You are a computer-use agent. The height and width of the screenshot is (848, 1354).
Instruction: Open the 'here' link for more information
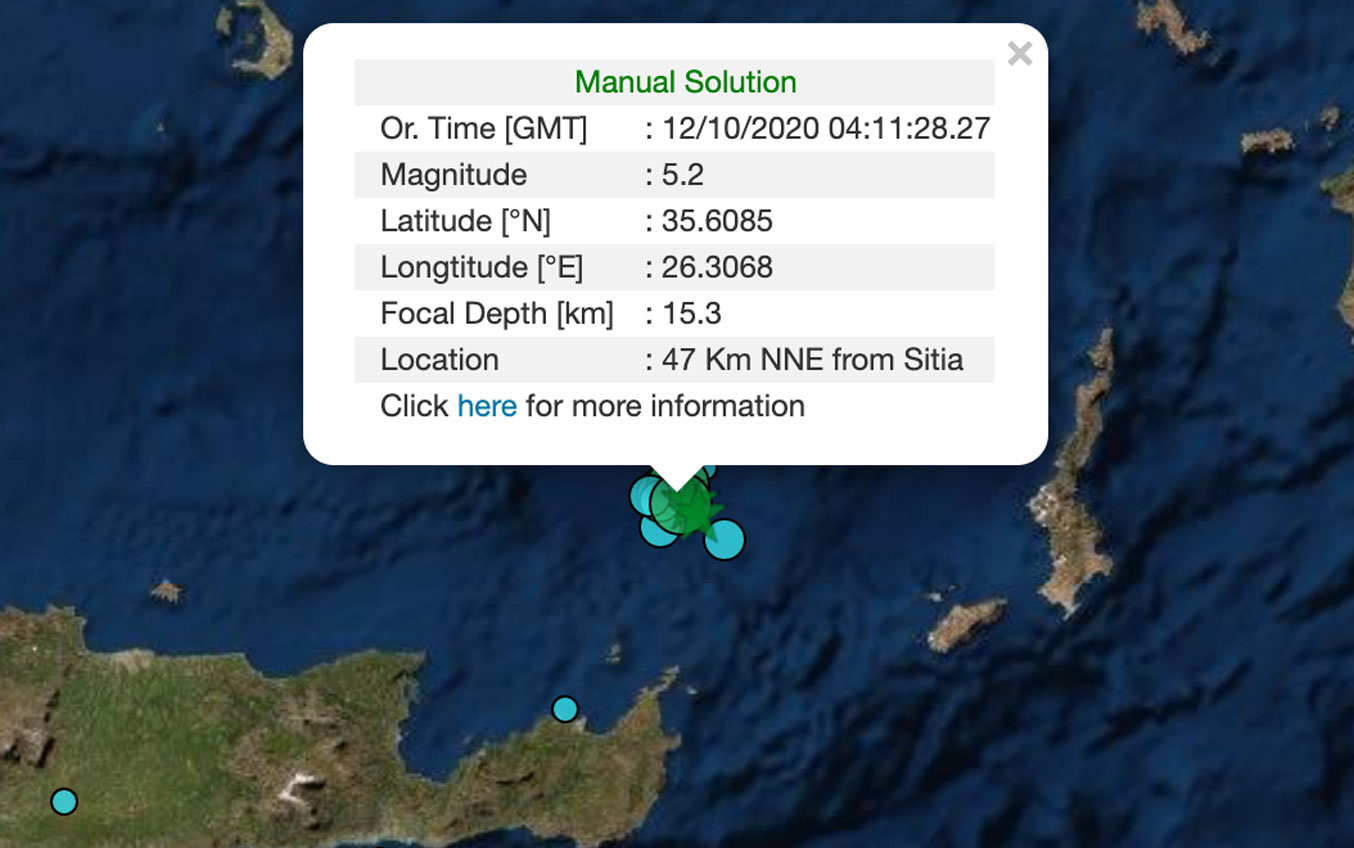click(486, 406)
